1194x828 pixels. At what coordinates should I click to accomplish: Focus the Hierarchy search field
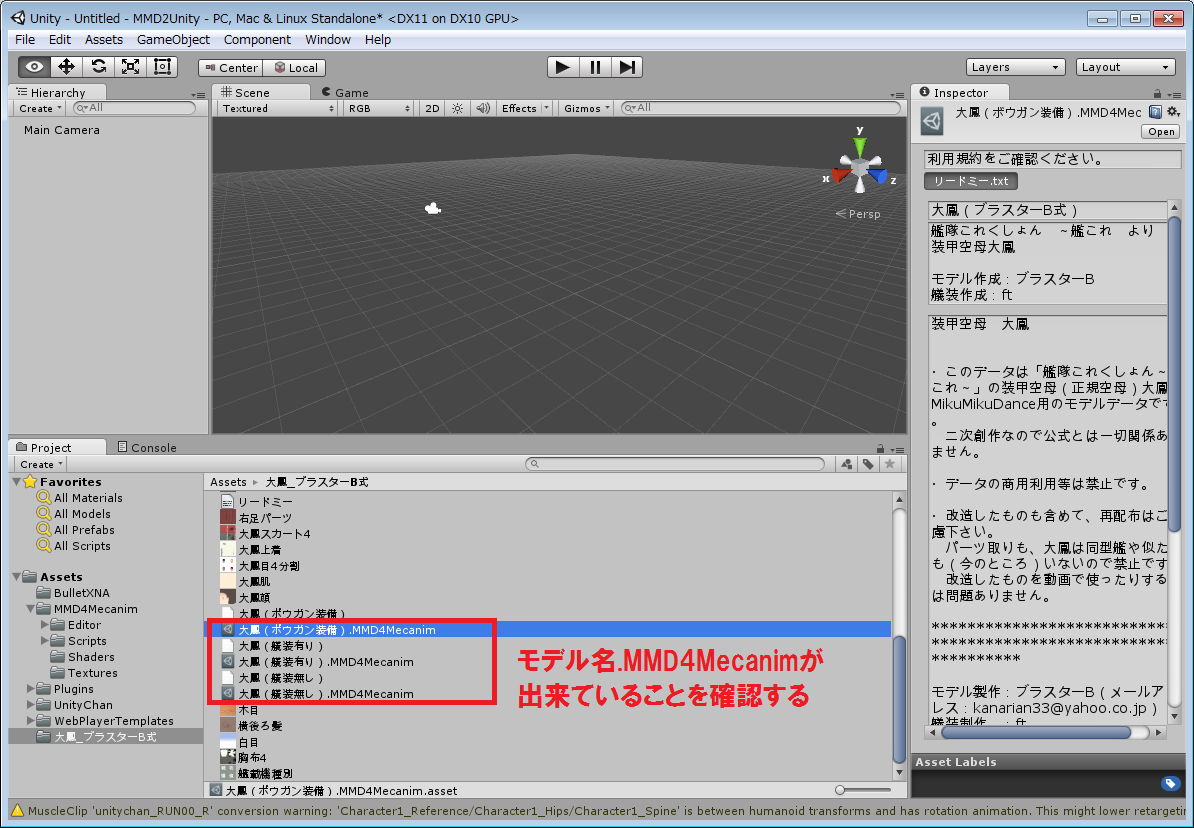(x=135, y=108)
